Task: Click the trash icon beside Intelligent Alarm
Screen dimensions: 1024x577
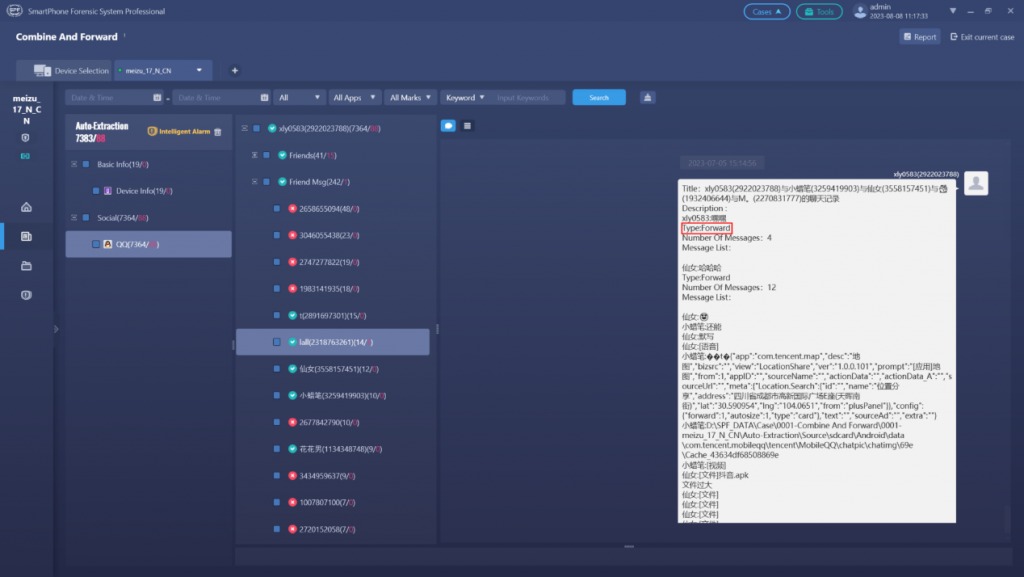Action: coord(218,131)
